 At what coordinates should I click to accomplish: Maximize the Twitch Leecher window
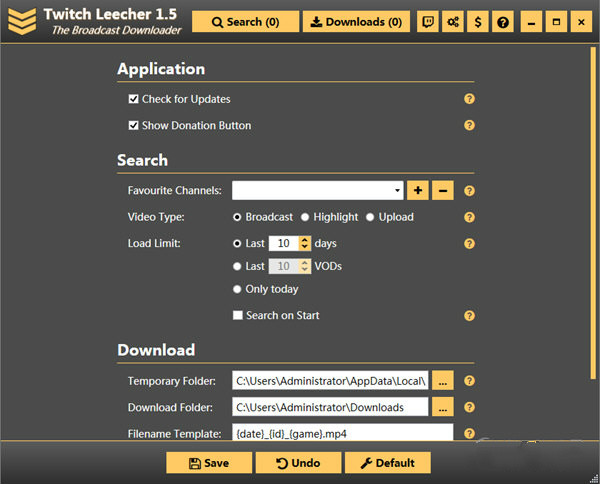coord(556,22)
